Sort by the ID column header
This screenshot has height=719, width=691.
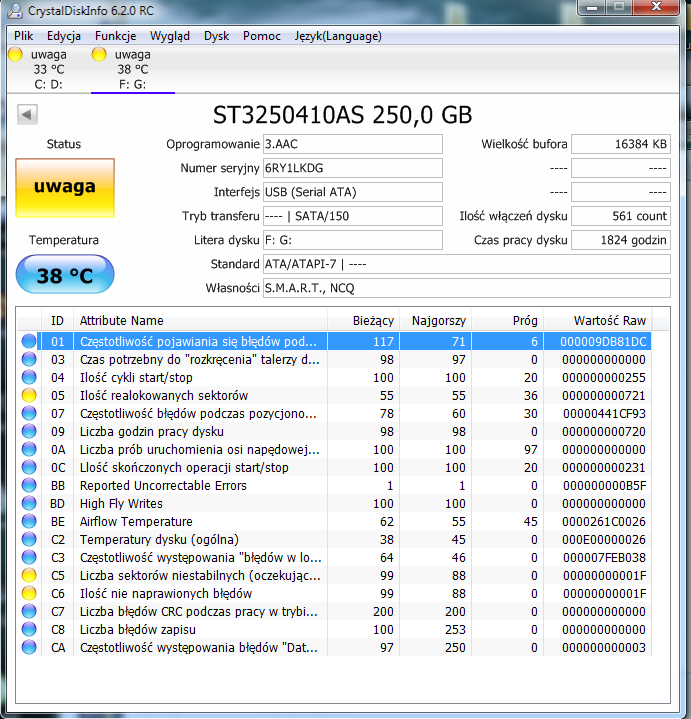57,321
